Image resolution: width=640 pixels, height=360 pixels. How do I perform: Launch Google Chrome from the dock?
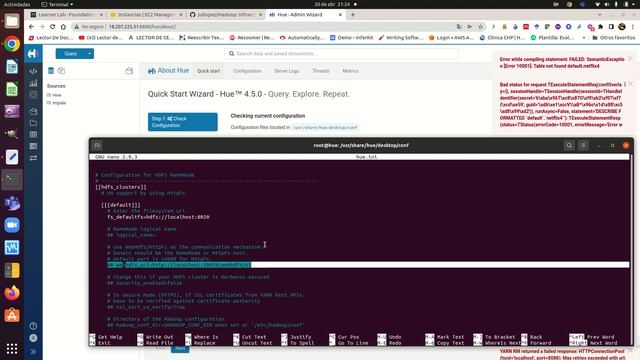click(x=12, y=44)
